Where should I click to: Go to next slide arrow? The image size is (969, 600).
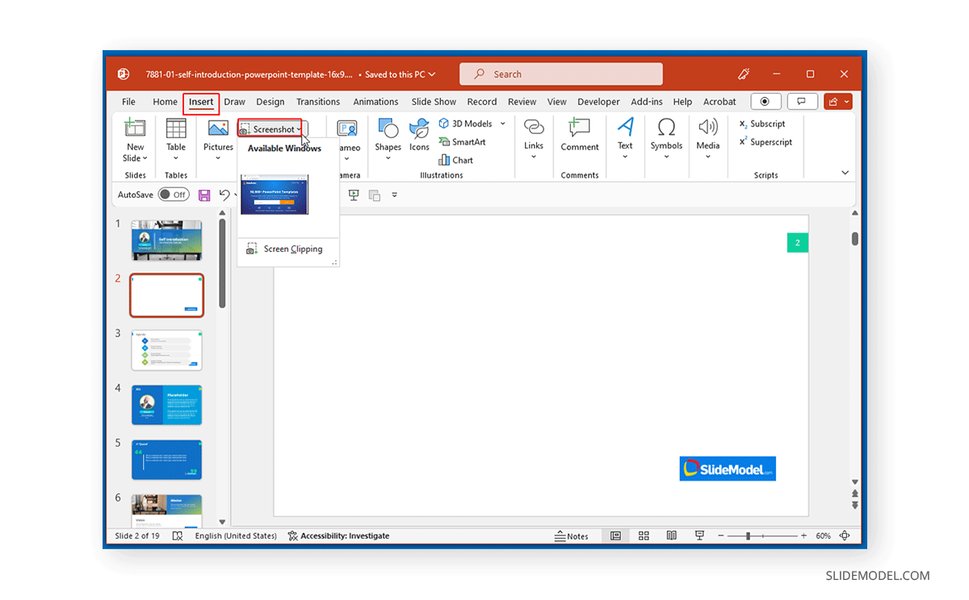(x=855, y=505)
